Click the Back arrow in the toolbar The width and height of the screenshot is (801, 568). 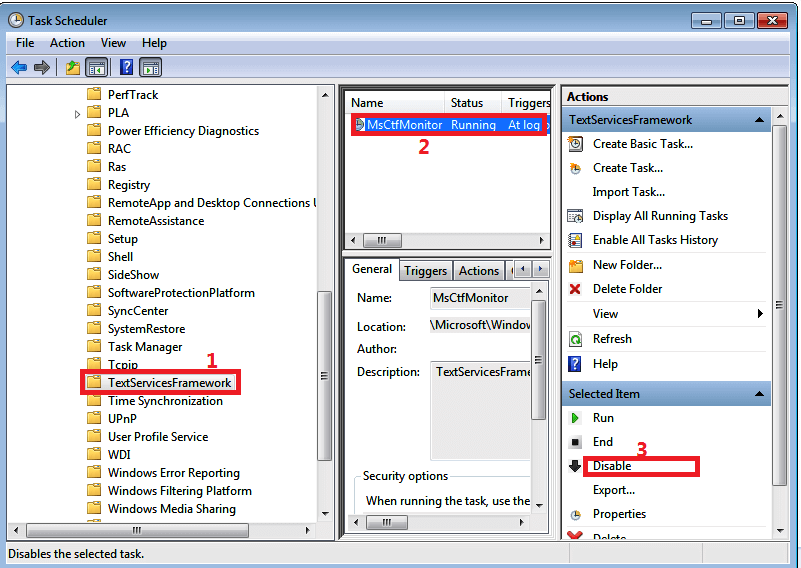click(18, 67)
